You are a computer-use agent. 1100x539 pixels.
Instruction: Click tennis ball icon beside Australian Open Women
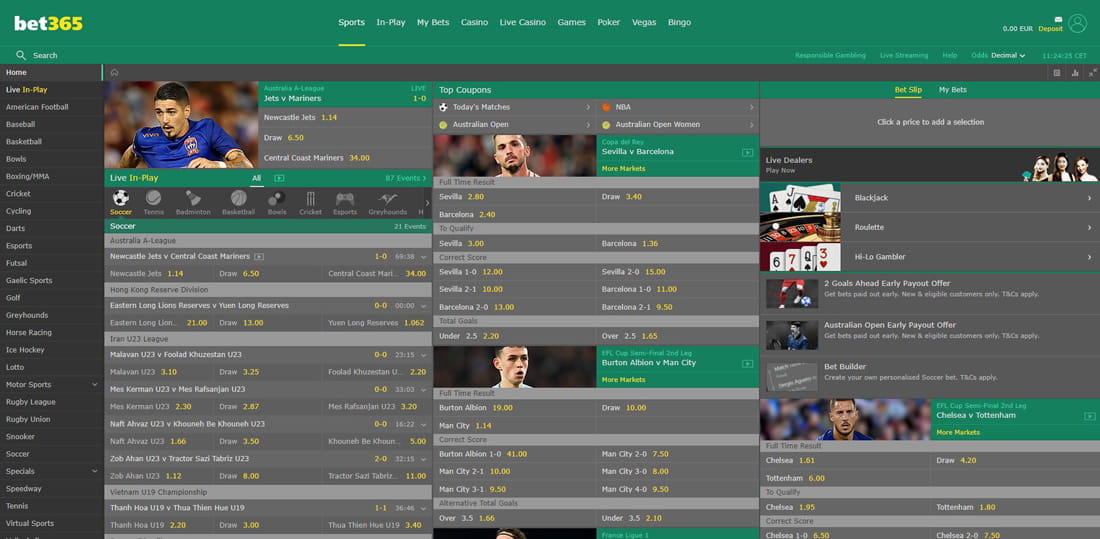coord(606,125)
